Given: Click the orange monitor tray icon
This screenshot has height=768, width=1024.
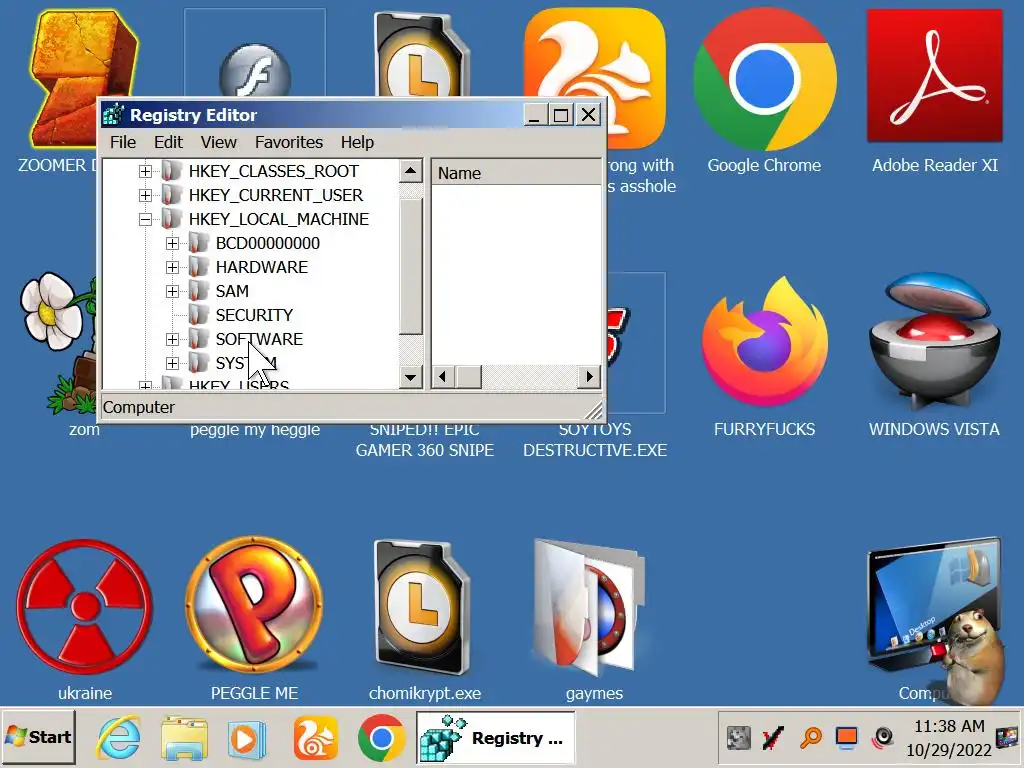Looking at the screenshot, I should point(846,738).
